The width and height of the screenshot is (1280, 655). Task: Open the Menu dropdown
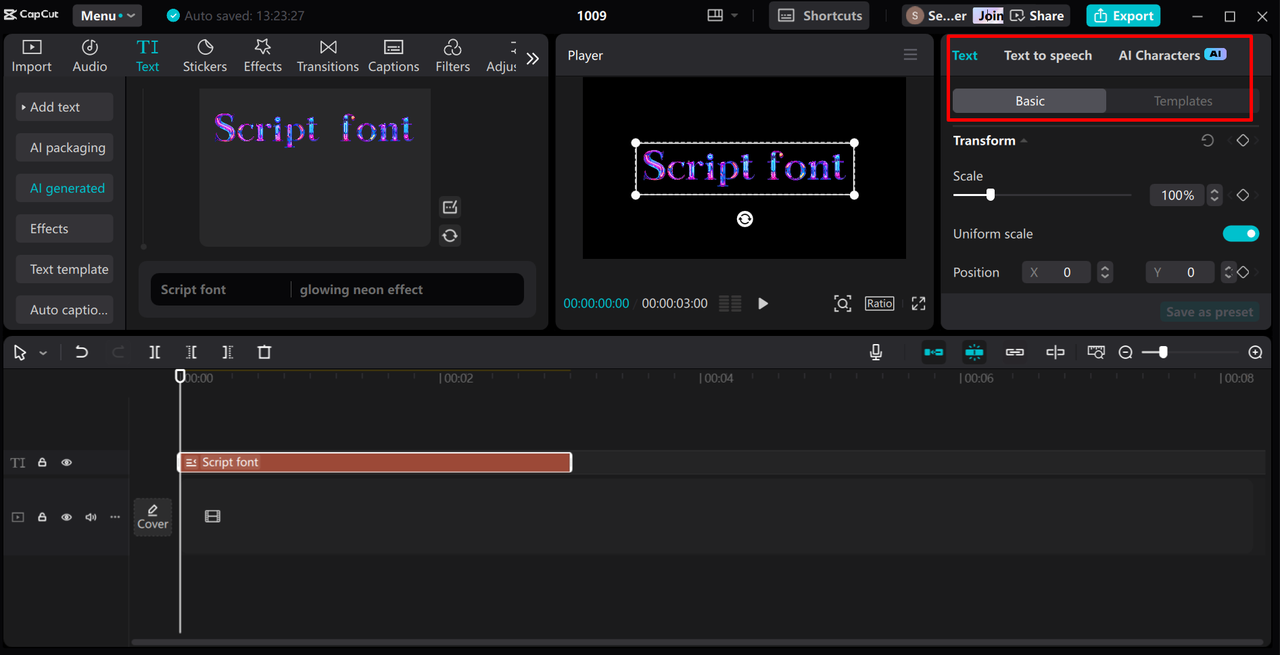pyautogui.click(x=106, y=16)
